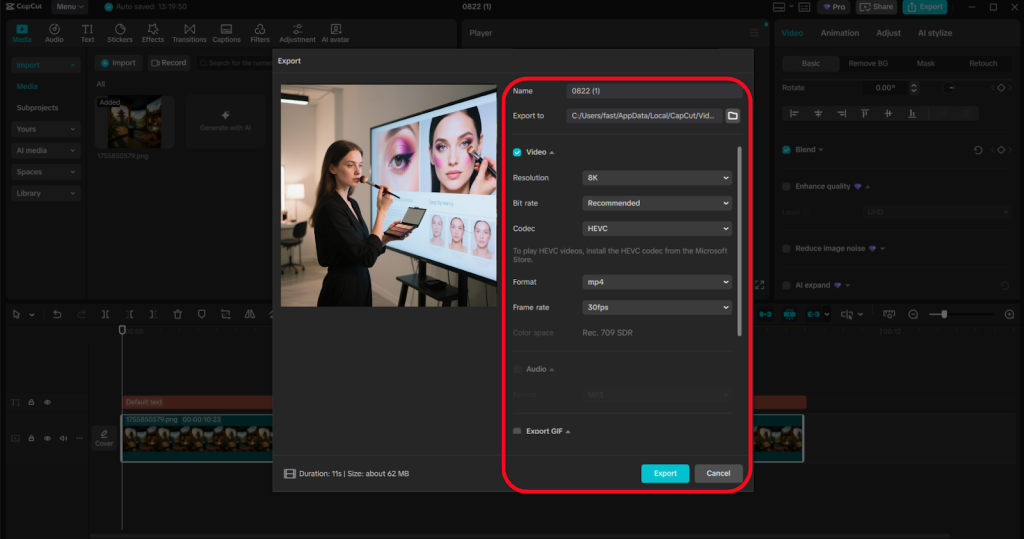Click the zoom in magnifier at timeline right end
This screenshot has height=539, width=1024.
coord(1009,314)
